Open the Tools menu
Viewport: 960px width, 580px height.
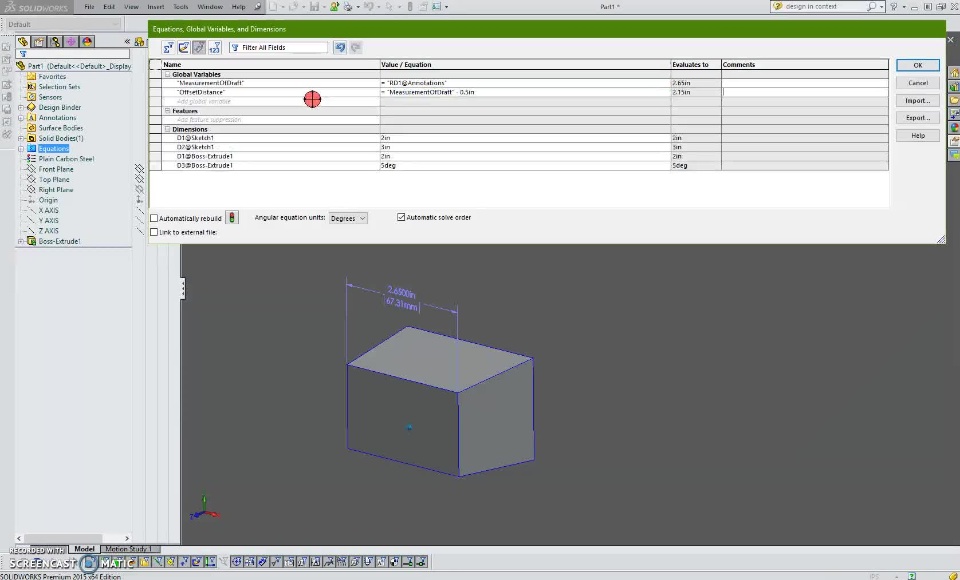pos(181,7)
